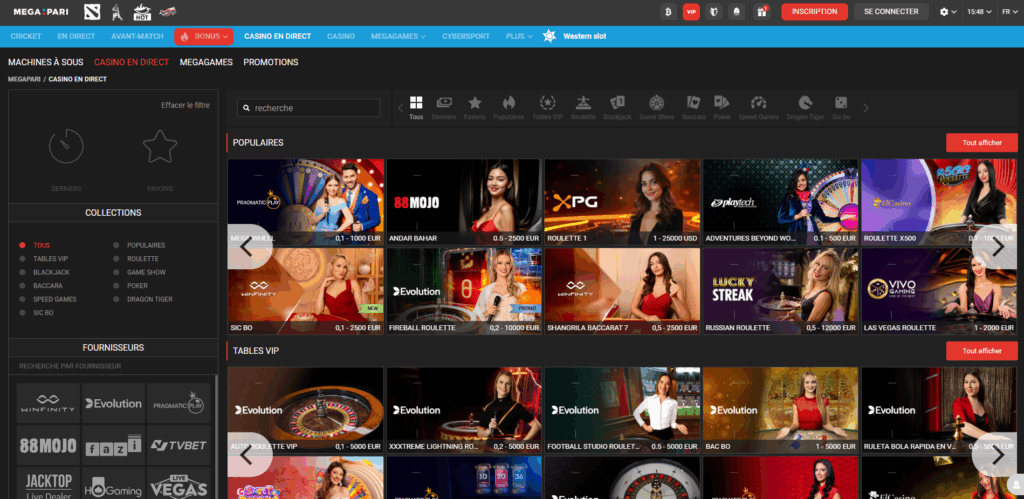Go to En Direct in navigation bar

[x=76, y=37]
